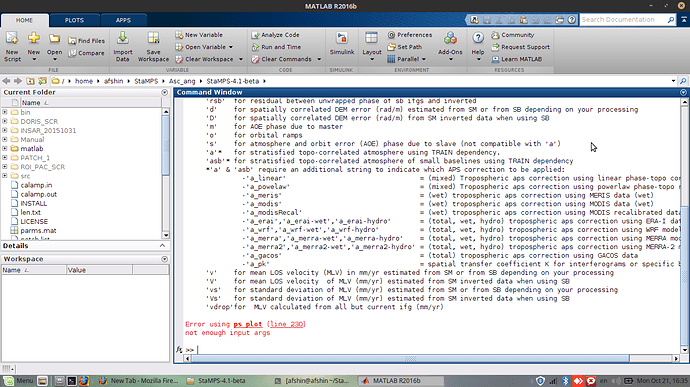690x387 pixels.
Task: Create a New Script
Action: pyautogui.click(x=12, y=46)
